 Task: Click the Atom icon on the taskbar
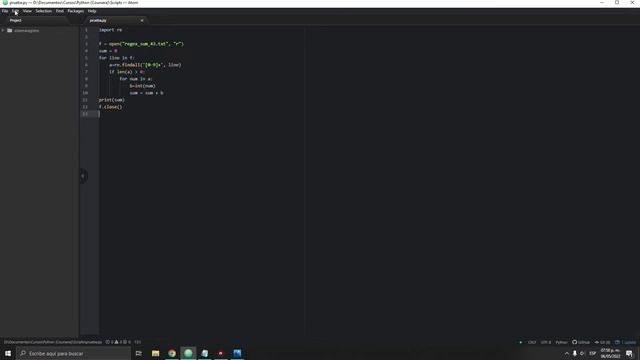pyautogui.click(x=188, y=353)
